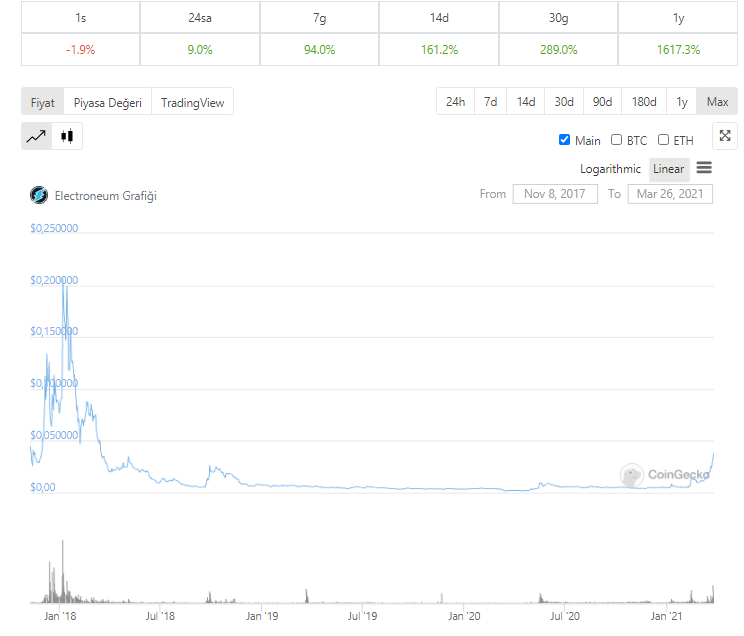Select the 1y chart range button

682,102
